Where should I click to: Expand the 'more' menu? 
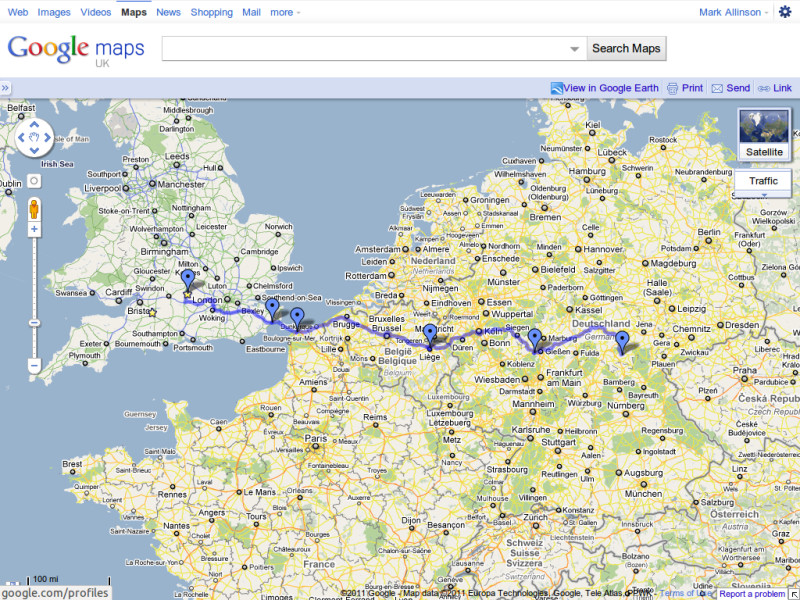pos(285,12)
